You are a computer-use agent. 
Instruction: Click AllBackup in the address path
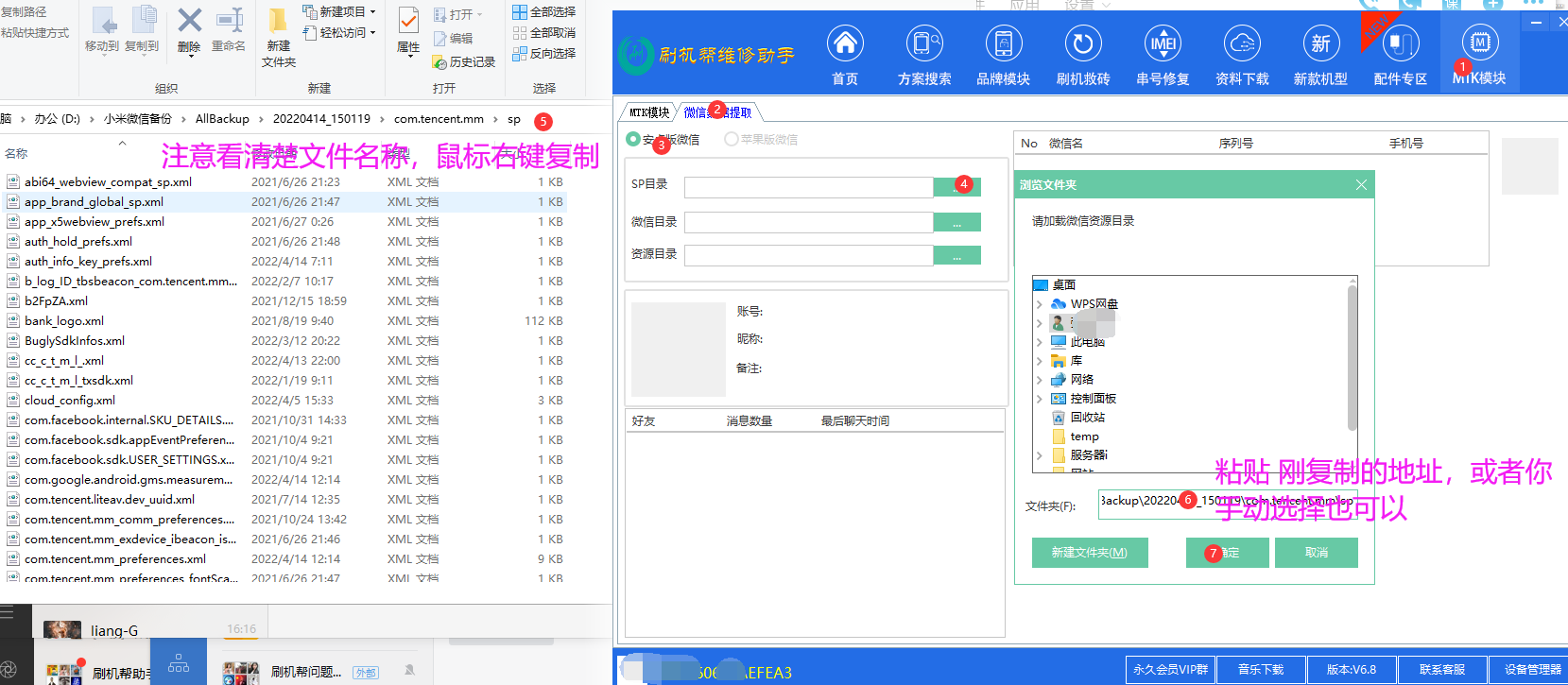222,119
